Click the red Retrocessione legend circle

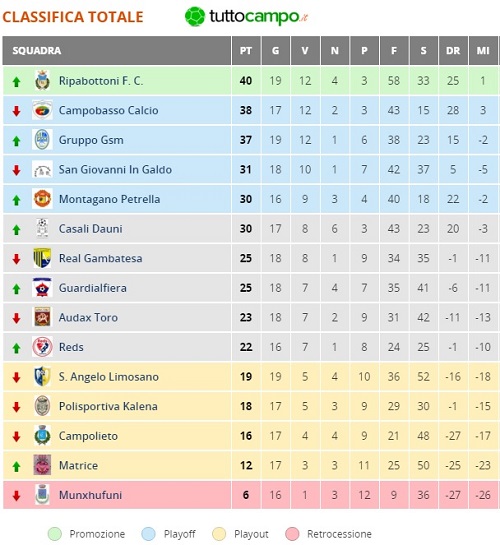[x=292, y=534]
